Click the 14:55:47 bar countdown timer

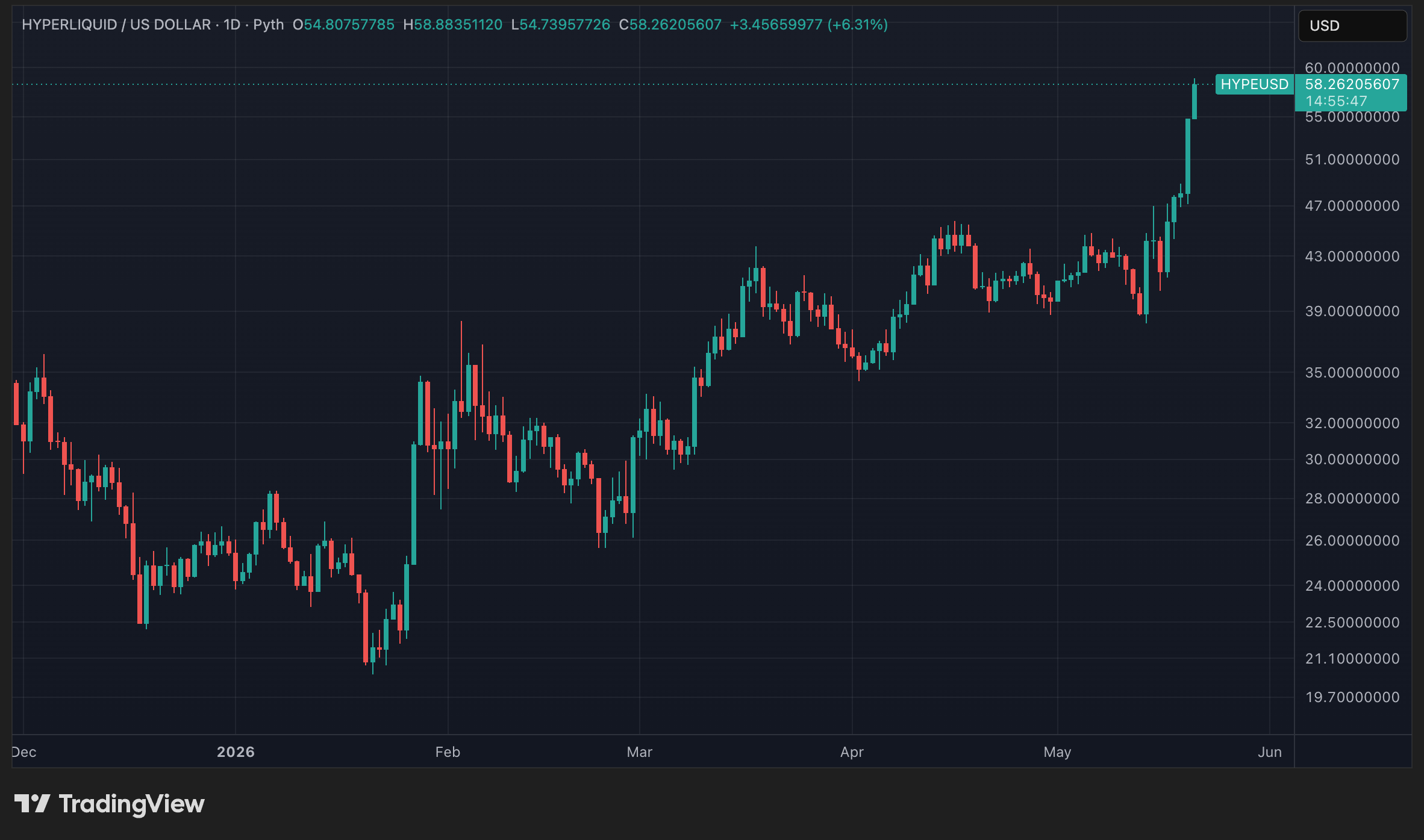[1336, 101]
